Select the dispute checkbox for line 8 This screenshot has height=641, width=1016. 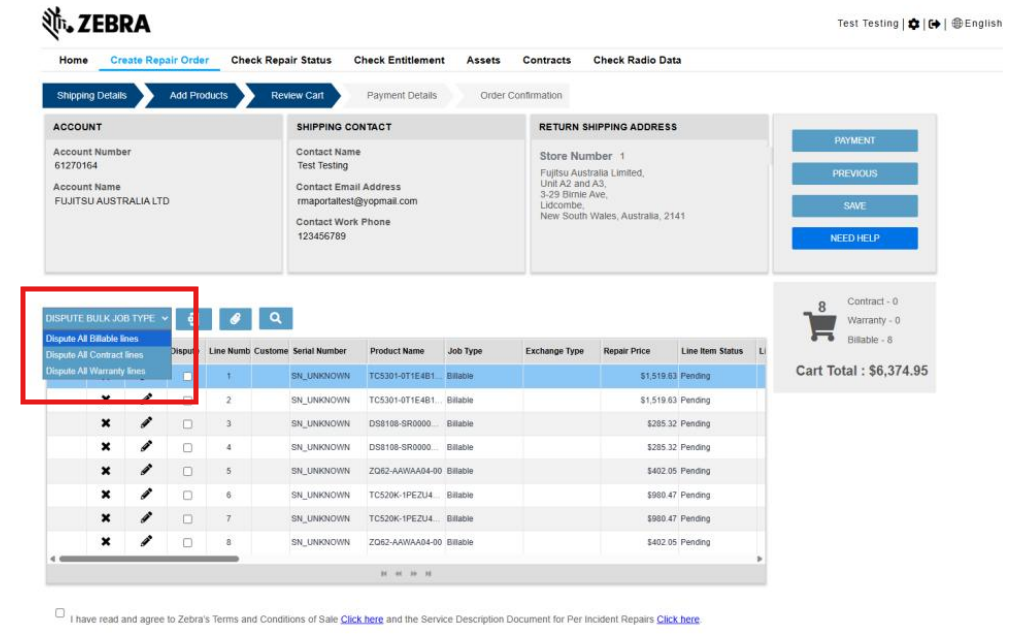point(187,542)
